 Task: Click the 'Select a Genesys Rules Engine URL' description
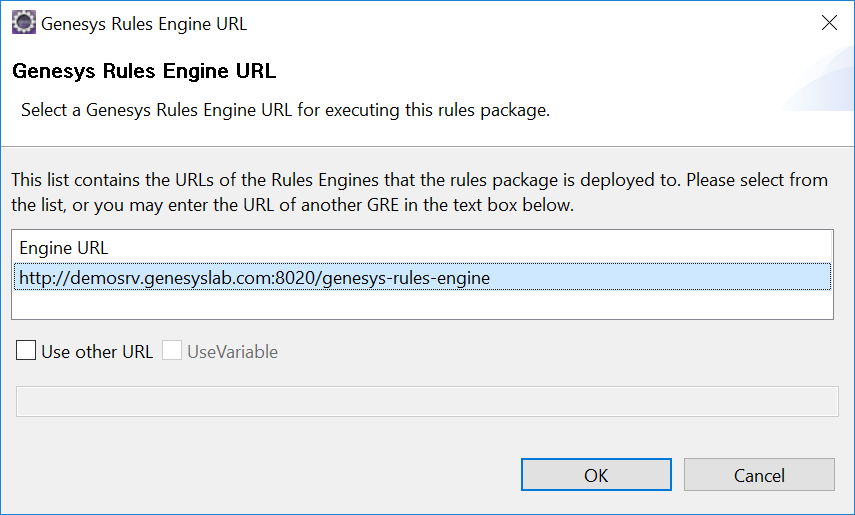click(285, 110)
